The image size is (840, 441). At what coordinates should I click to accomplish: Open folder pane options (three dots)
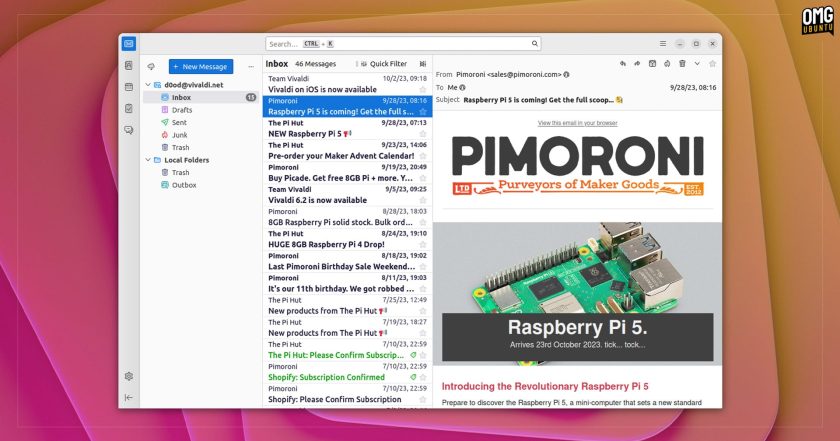(x=251, y=66)
